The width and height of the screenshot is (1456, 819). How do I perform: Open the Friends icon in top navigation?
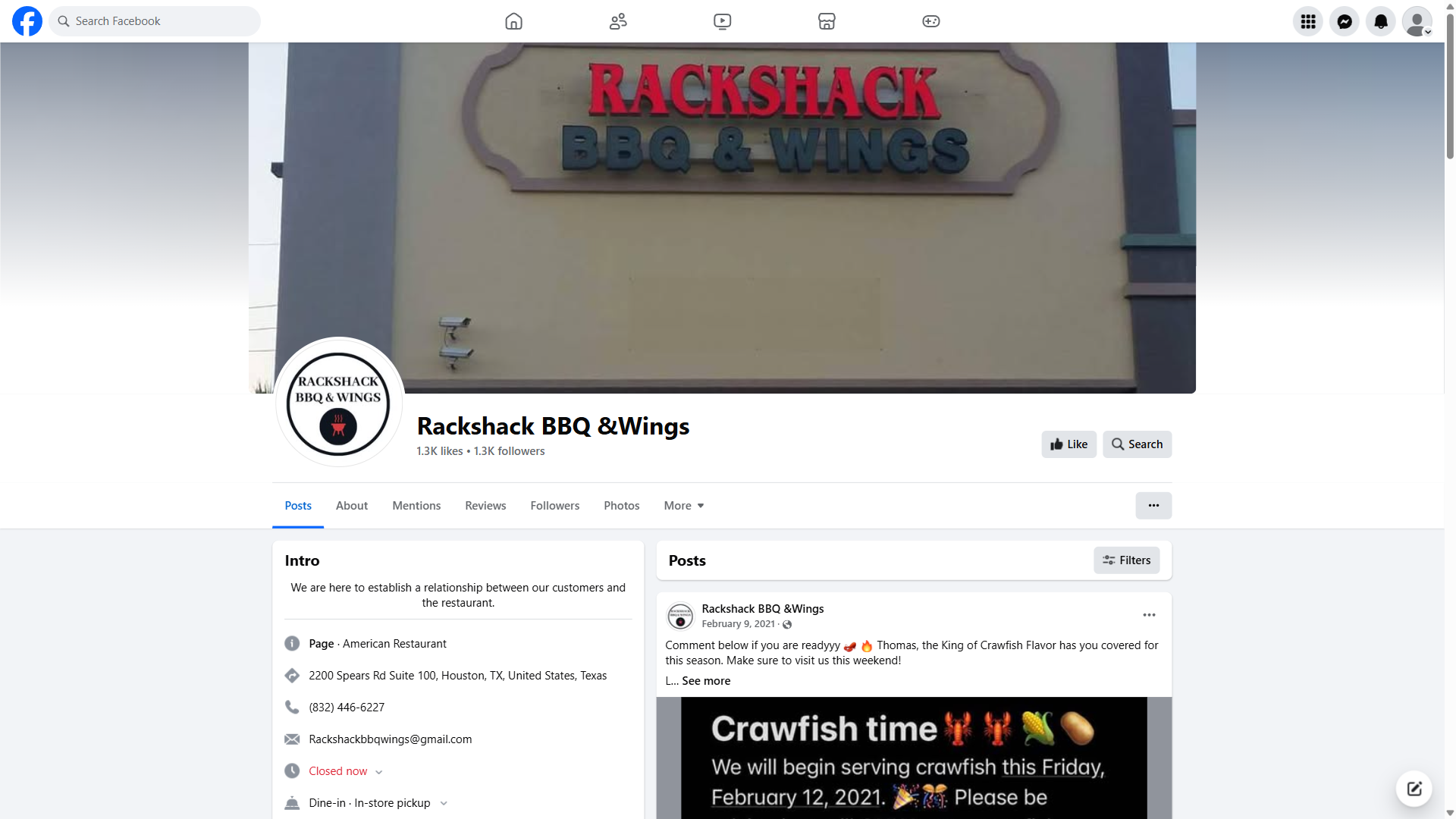[x=618, y=21]
